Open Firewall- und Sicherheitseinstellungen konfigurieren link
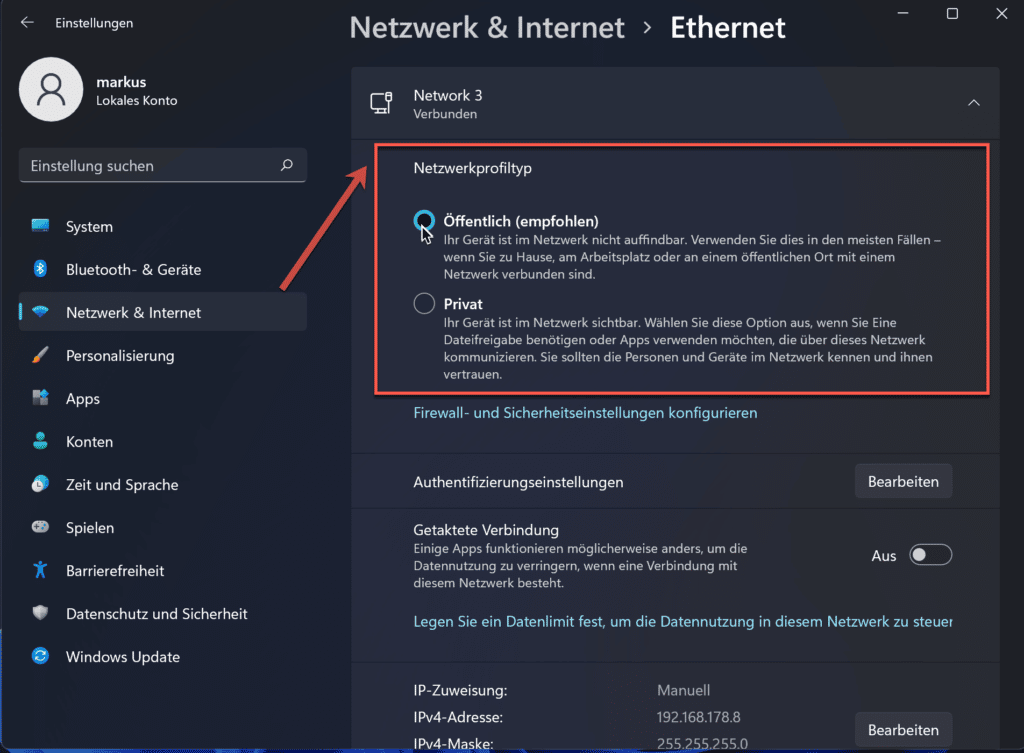This screenshot has height=753, width=1024. [585, 413]
